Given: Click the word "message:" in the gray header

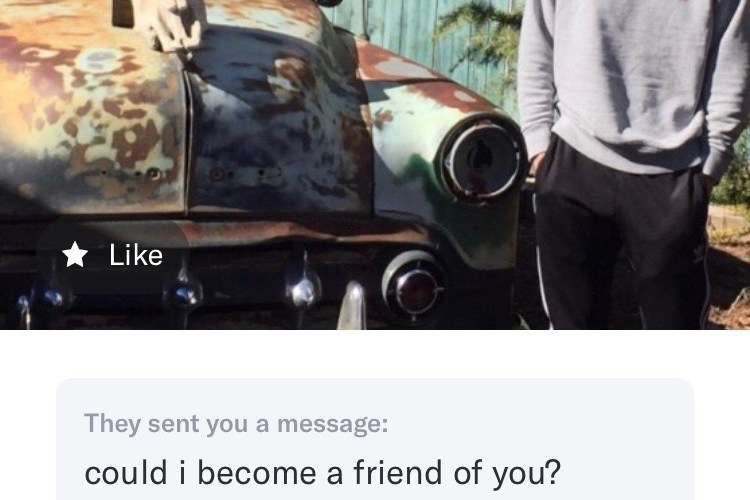Looking at the screenshot, I should [x=333, y=424].
